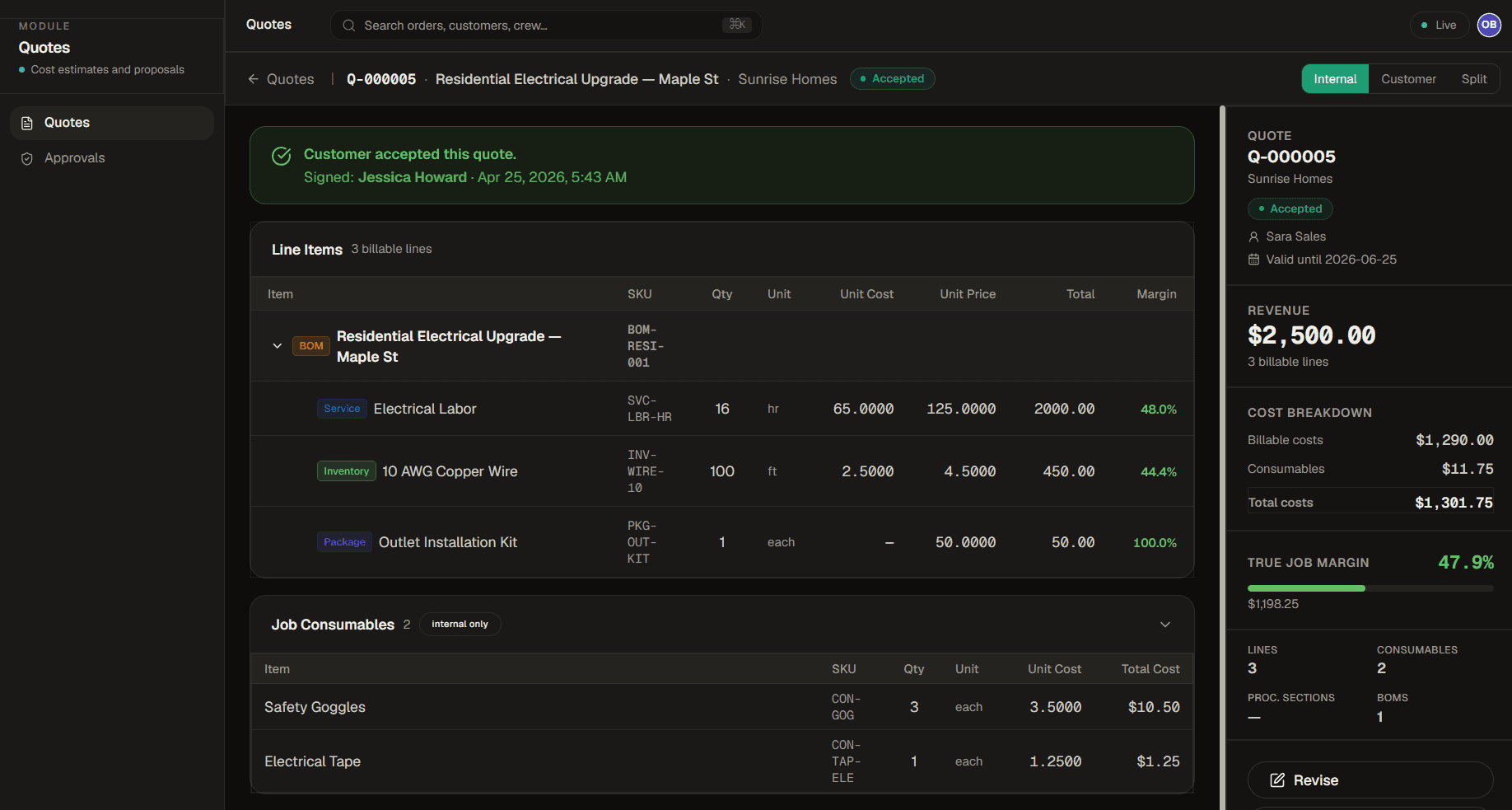This screenshot has height=810, width=1512.
Task: Click the person icon beside Sara Sales
Action: (1254, 236)
